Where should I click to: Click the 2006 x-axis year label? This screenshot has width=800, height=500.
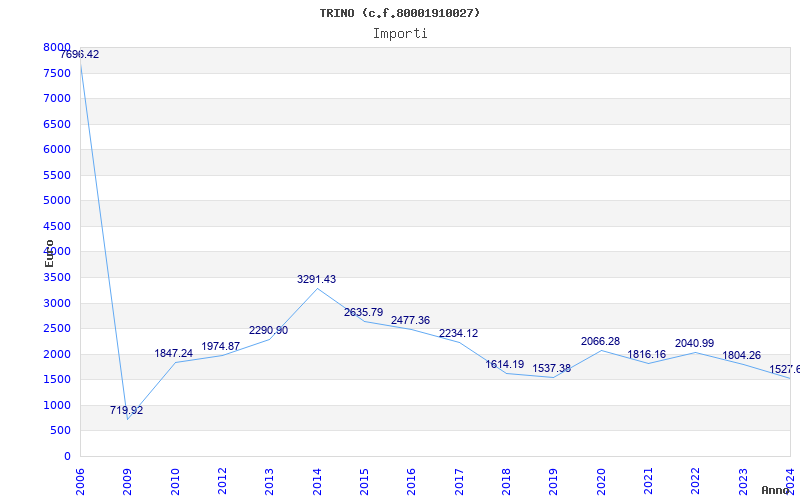[x=80, y=482]
